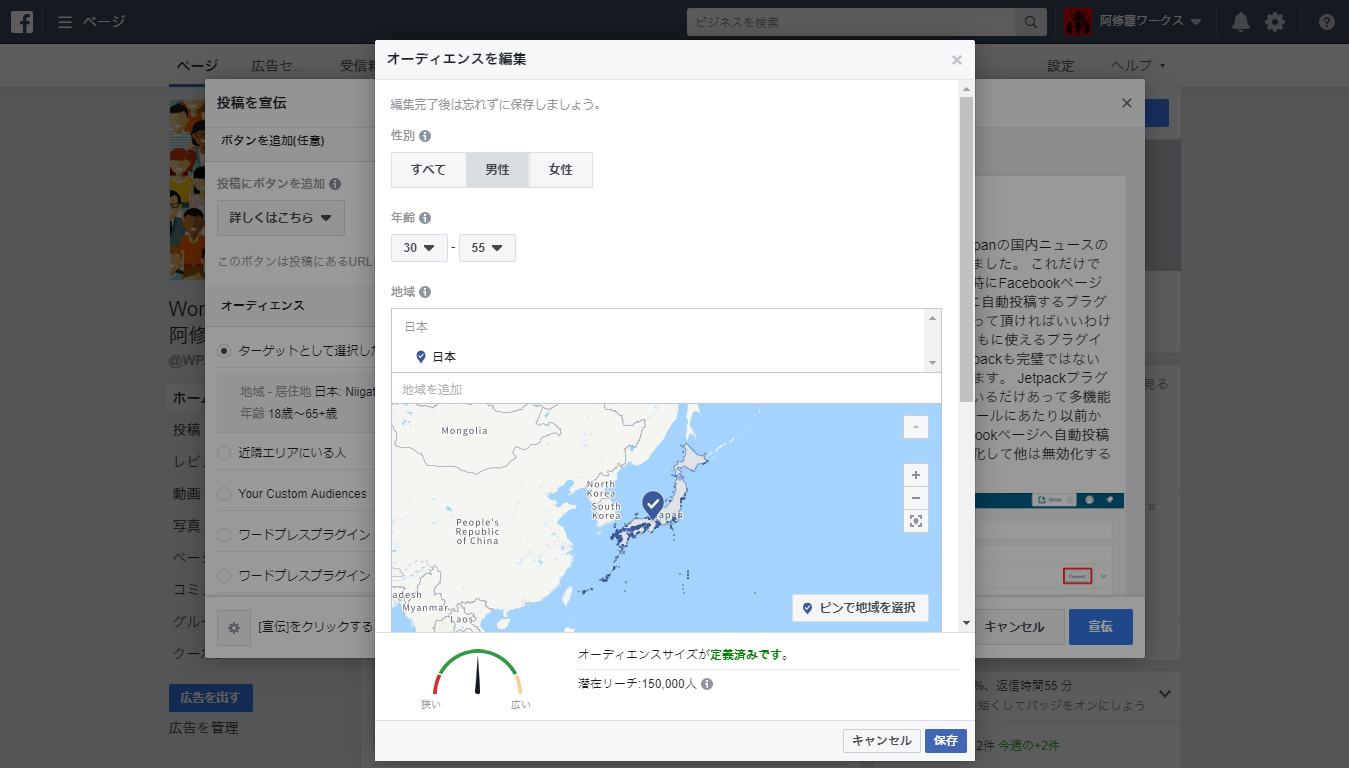Click the Facebook logo icon

[x=22, y=22]
